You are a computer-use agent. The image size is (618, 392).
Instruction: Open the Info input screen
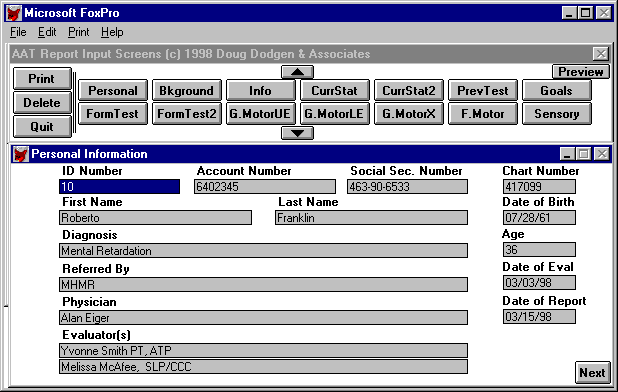click(261, 91)
